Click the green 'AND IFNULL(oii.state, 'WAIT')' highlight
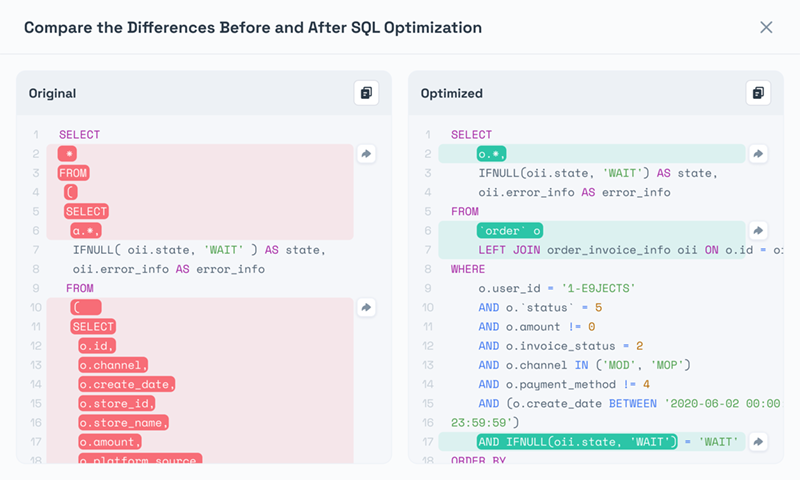 click(x=577, y=441)
